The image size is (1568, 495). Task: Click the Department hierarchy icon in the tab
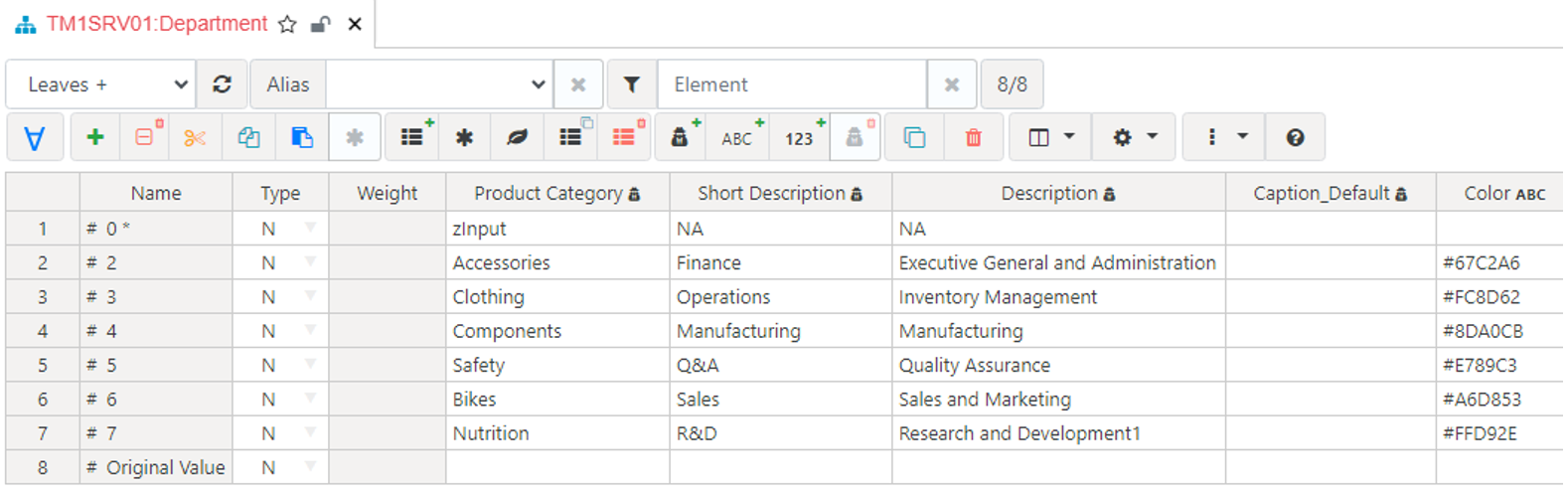(25, 25)
